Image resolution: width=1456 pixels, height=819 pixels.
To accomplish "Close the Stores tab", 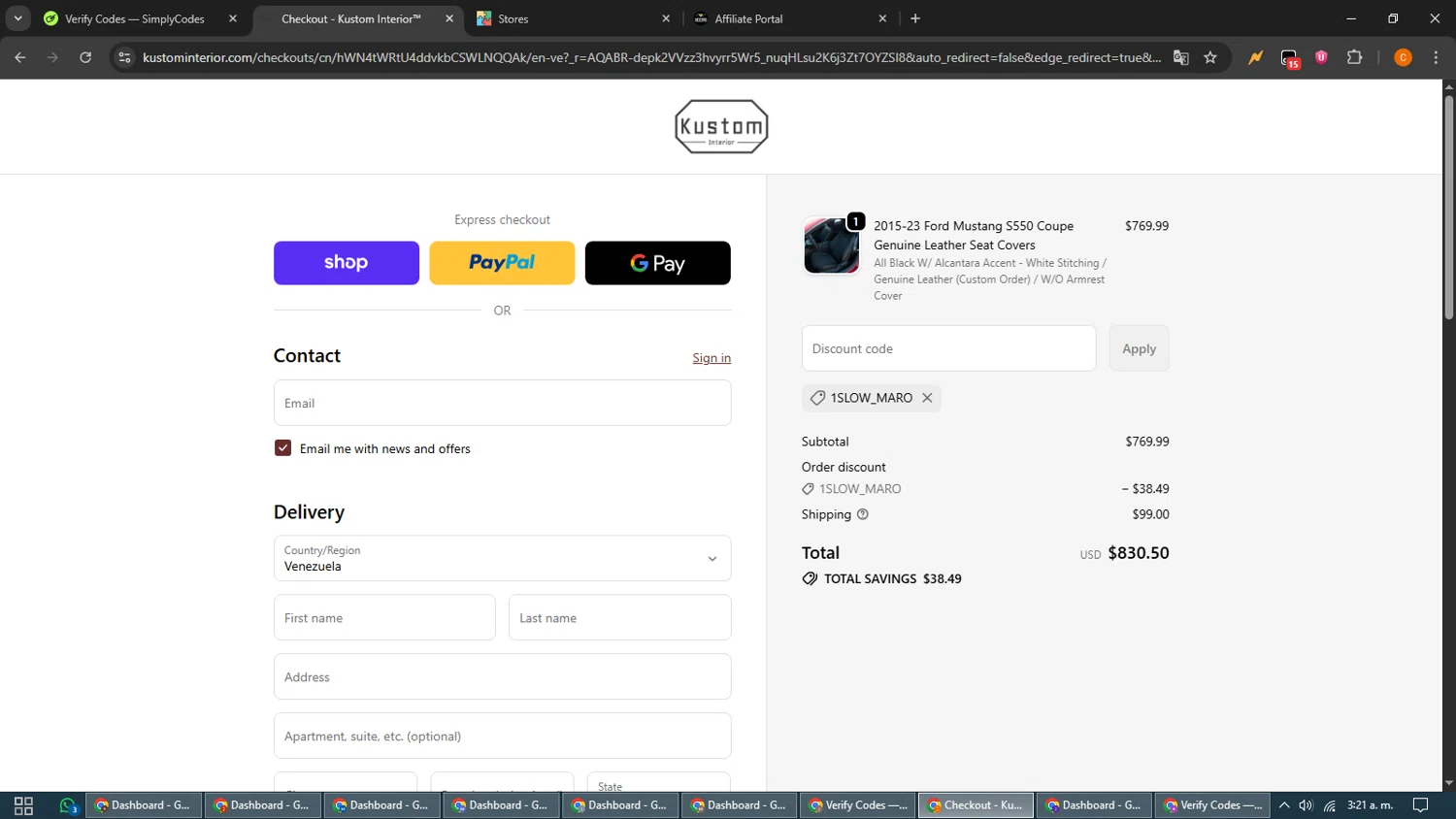I will tap(666, 18).
